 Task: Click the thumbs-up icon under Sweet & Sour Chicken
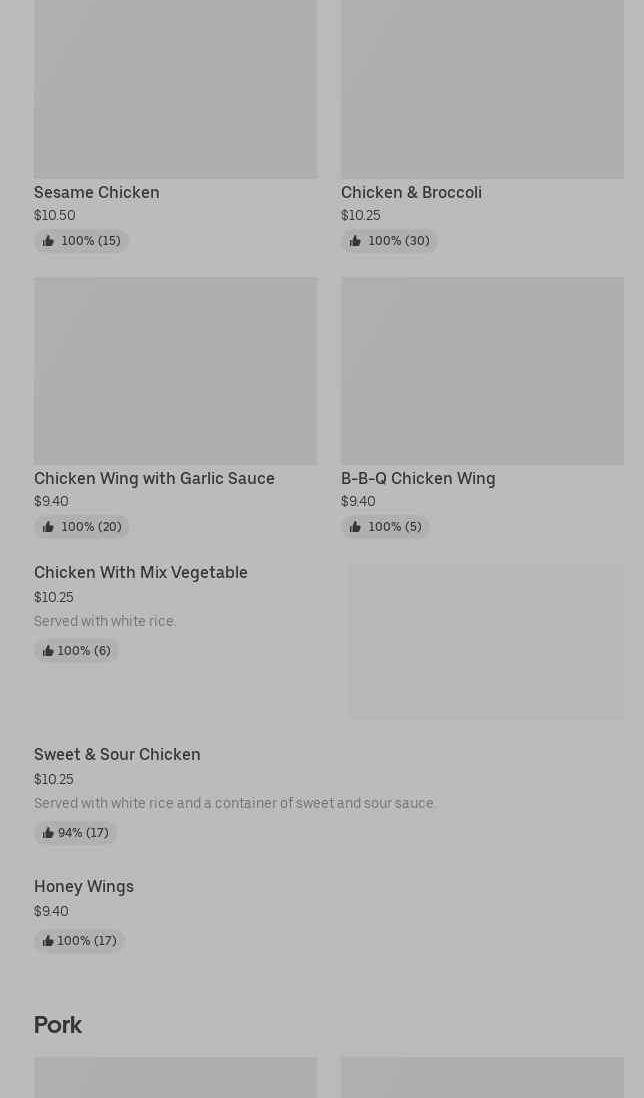point(48,833)
